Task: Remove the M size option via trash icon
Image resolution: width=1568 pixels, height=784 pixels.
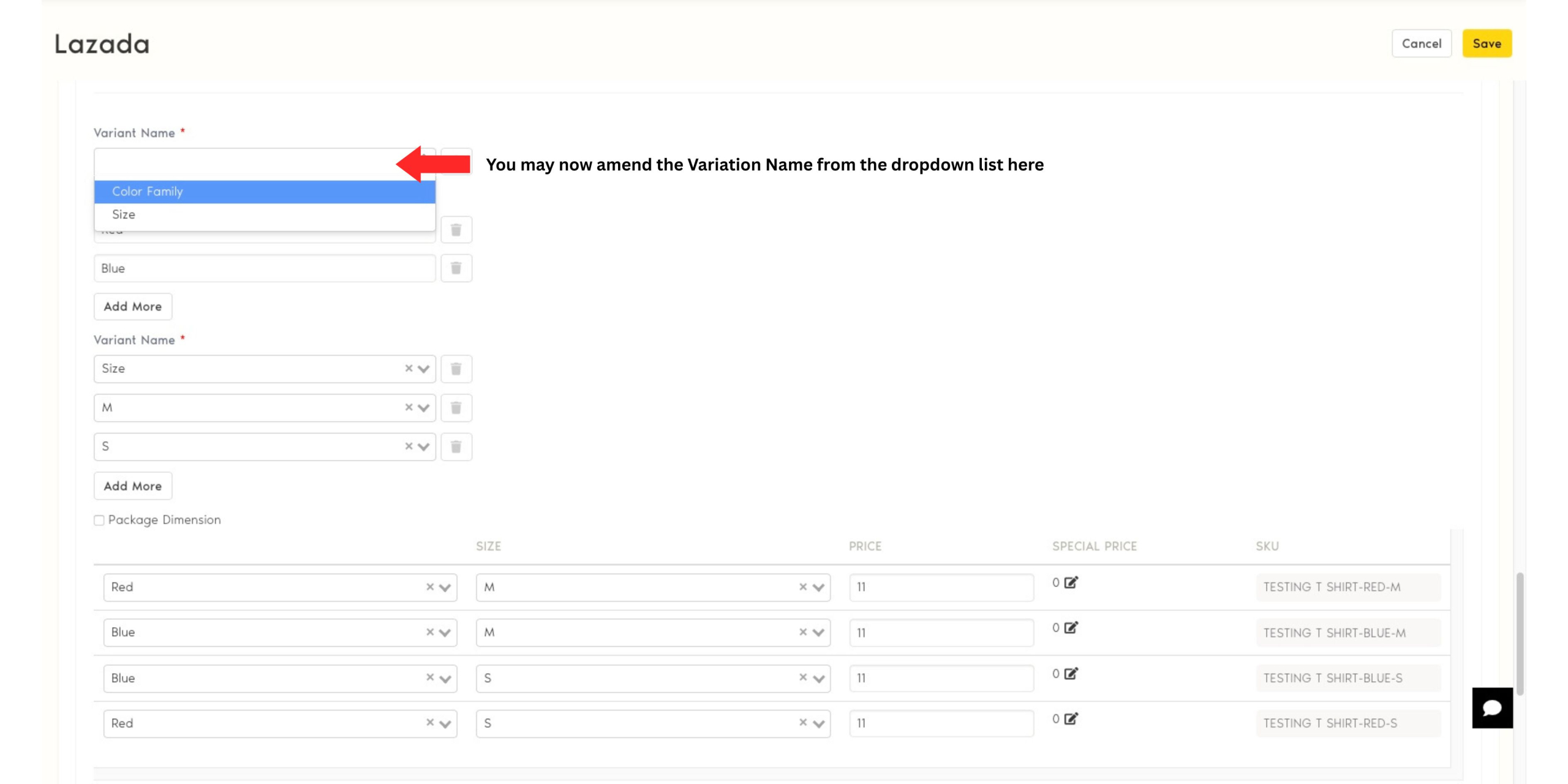Action: click(x=456, y=408)
